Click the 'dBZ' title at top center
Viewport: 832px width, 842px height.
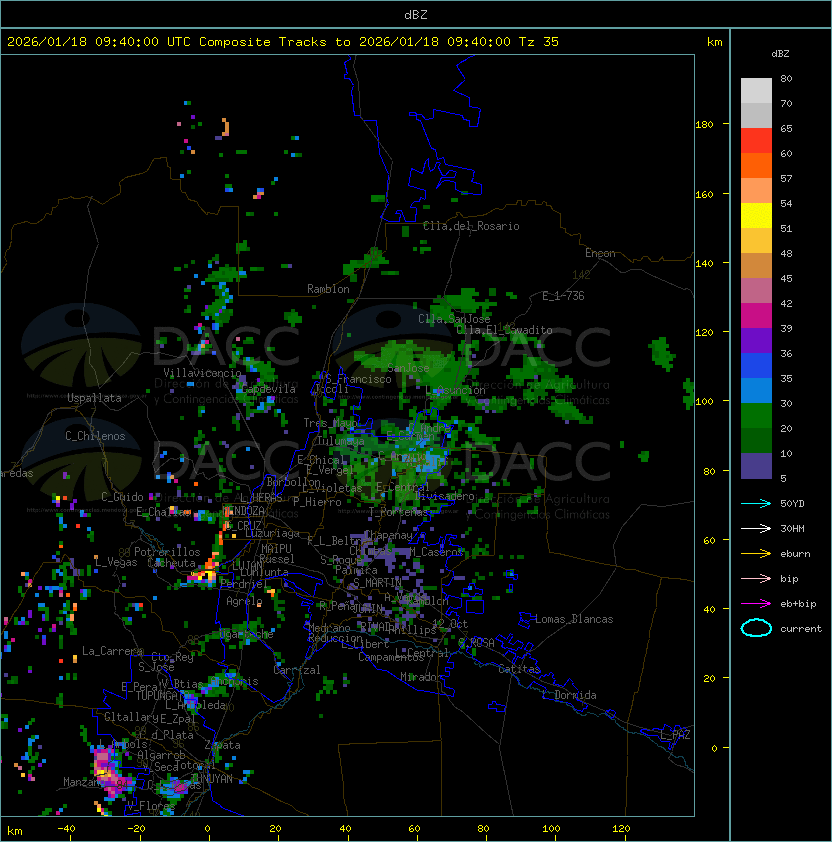click(416, 14)
